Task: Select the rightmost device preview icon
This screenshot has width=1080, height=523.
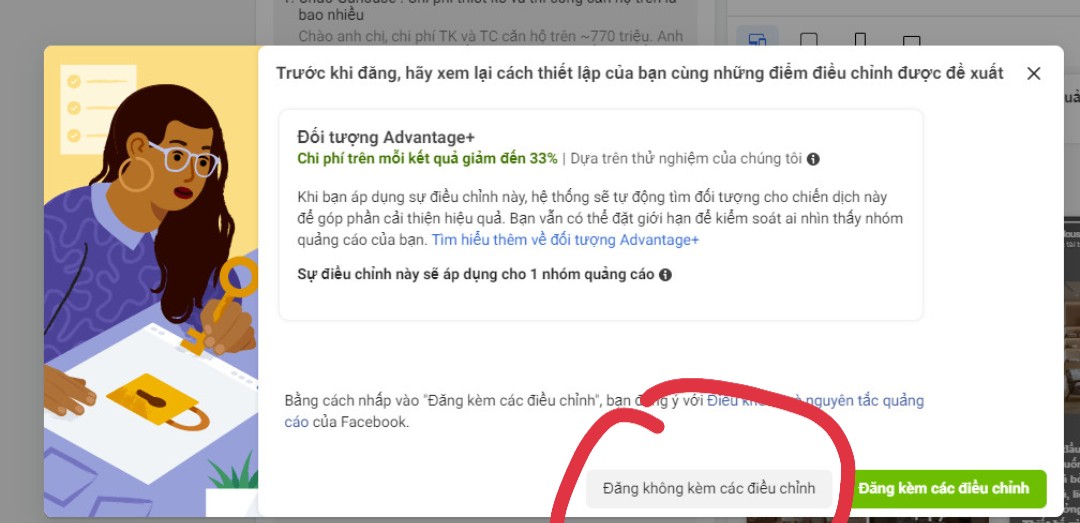Action: tap(911, 40)
